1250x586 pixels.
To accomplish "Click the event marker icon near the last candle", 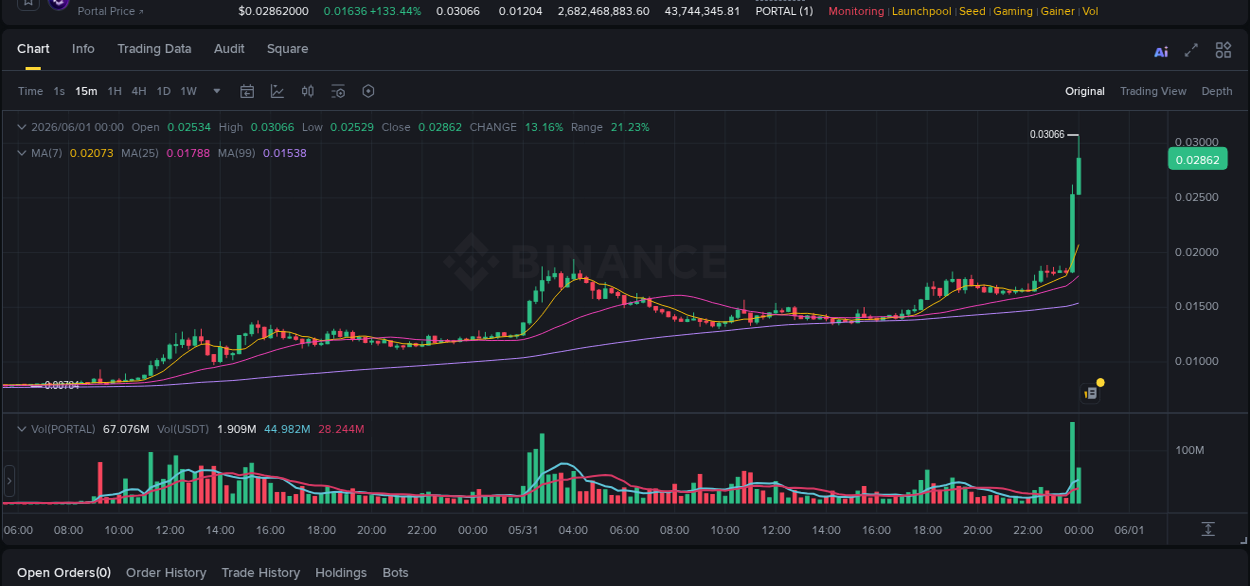I will pyautogui.click(x=1091, y=393).
